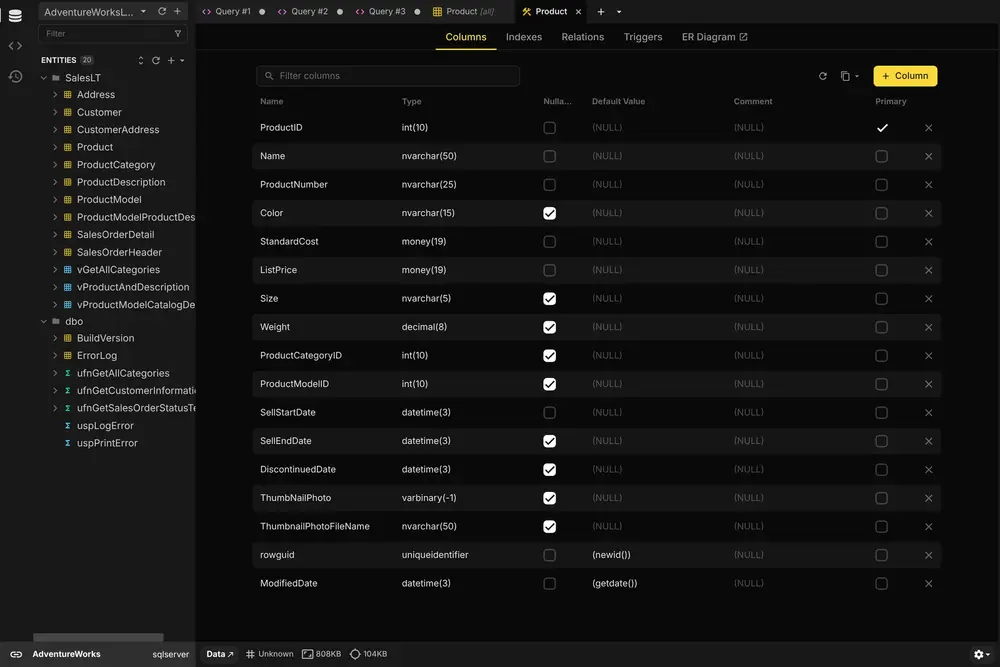Uncheck Nullable for the Color column

click(x=549, y=213)
